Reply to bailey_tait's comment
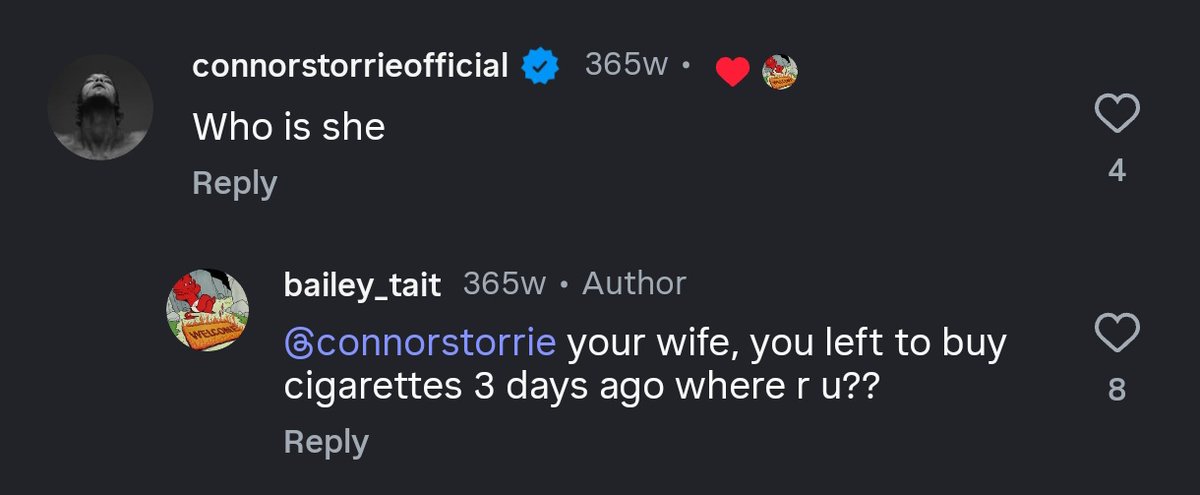Image resolution: width=1200 pixels, height=495 pixels. coord(326,441)
